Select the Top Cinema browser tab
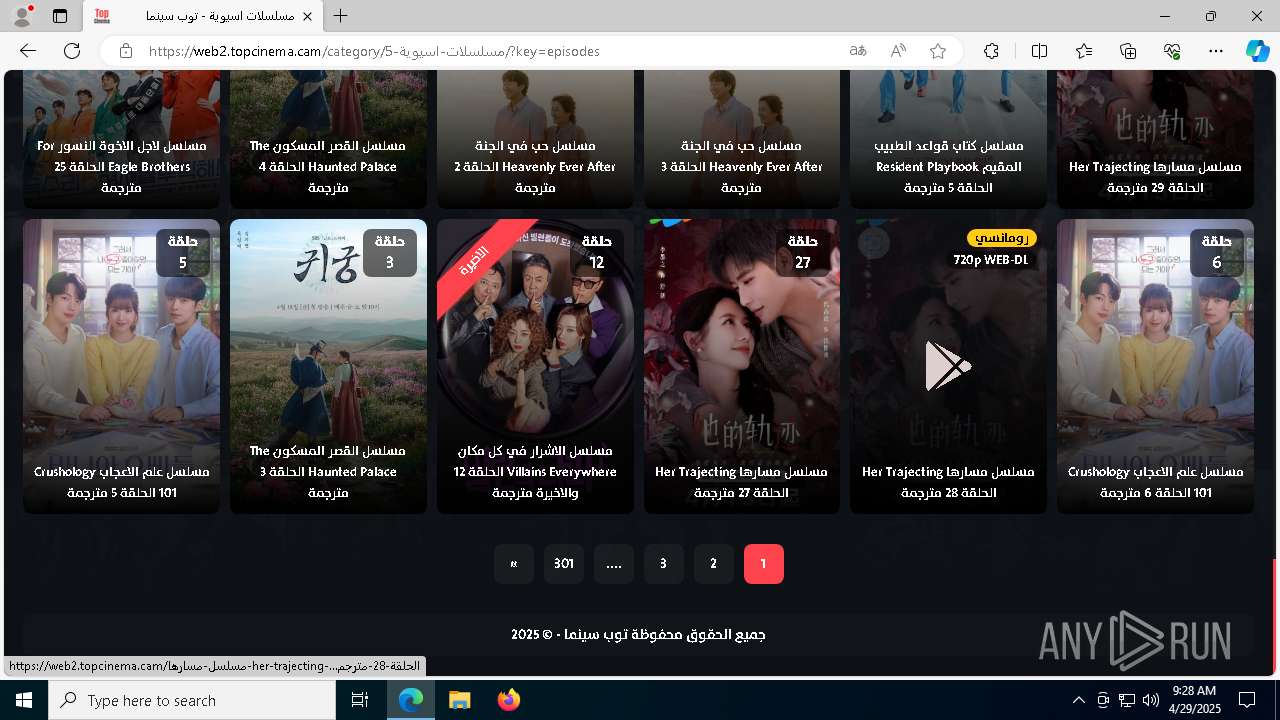Viewport: 1280px width, 720px height. point(204,16)
